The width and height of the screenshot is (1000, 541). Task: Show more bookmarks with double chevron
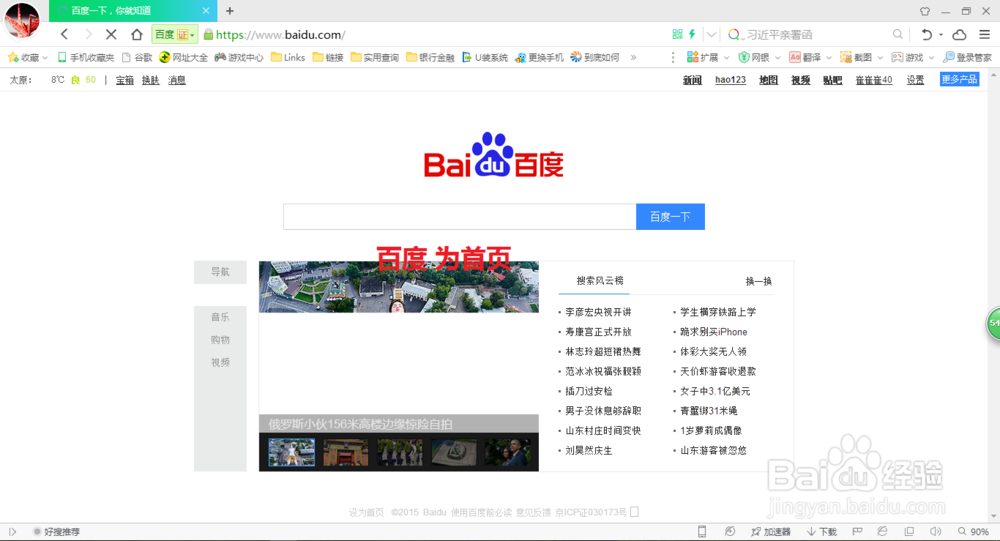click(633, 57)
